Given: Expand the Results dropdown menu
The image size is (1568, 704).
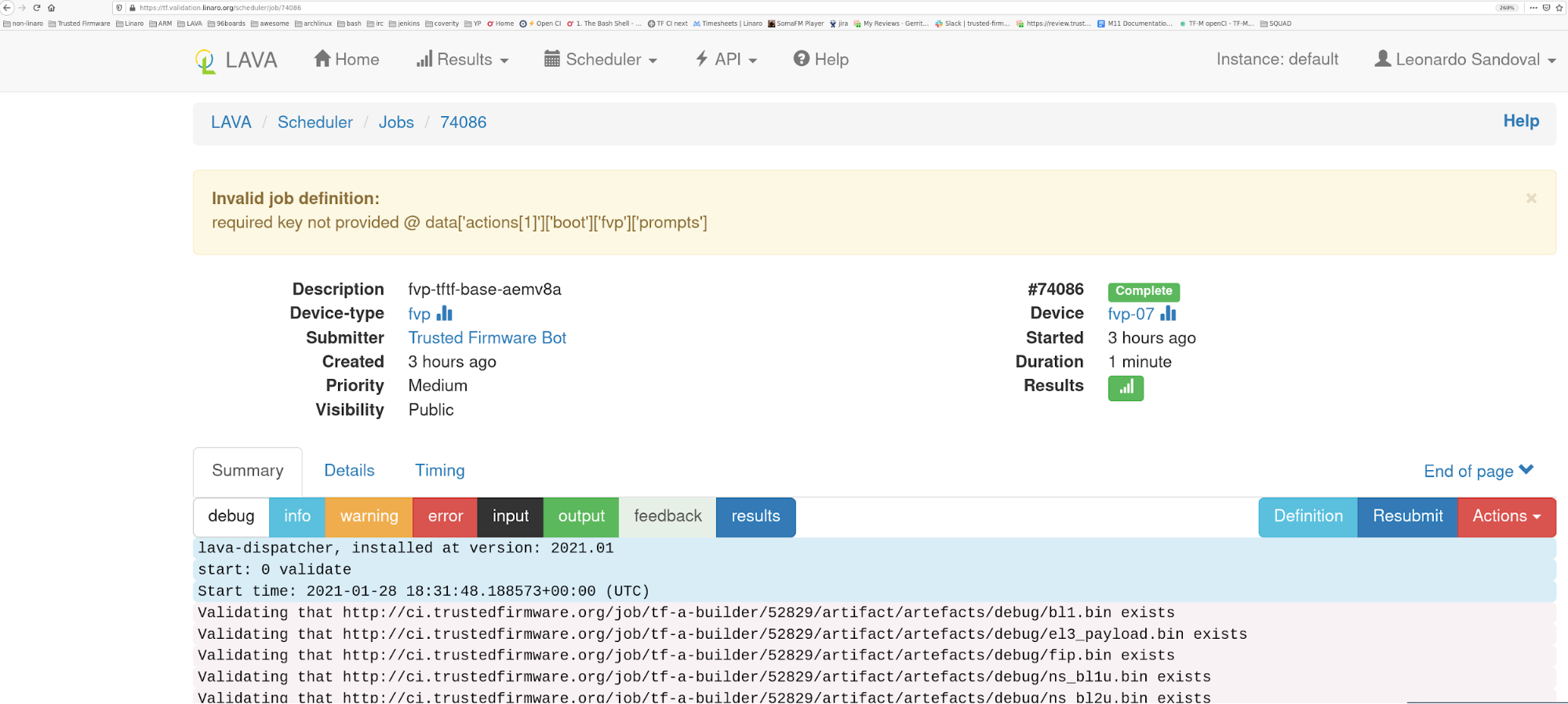Looking at the screenshot, I should point(463,60).
